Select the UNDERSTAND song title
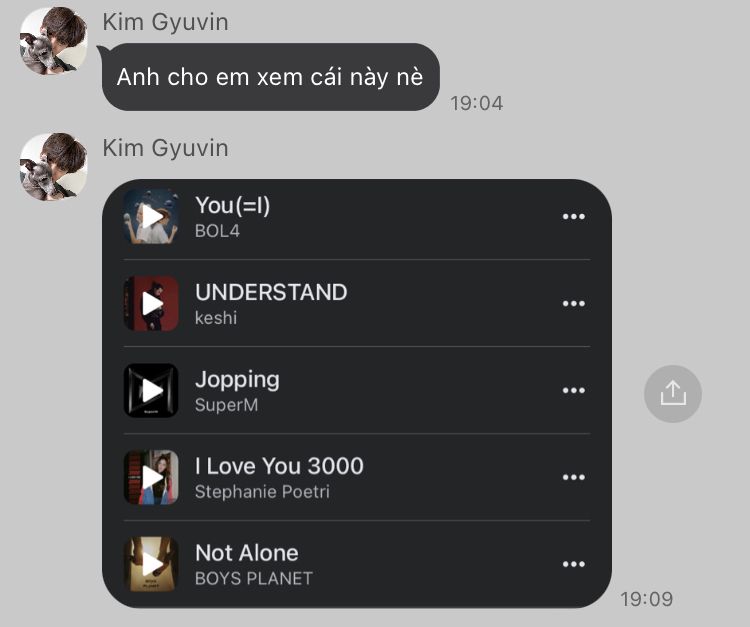The image size is (750, 627). (x=271, y=292)
